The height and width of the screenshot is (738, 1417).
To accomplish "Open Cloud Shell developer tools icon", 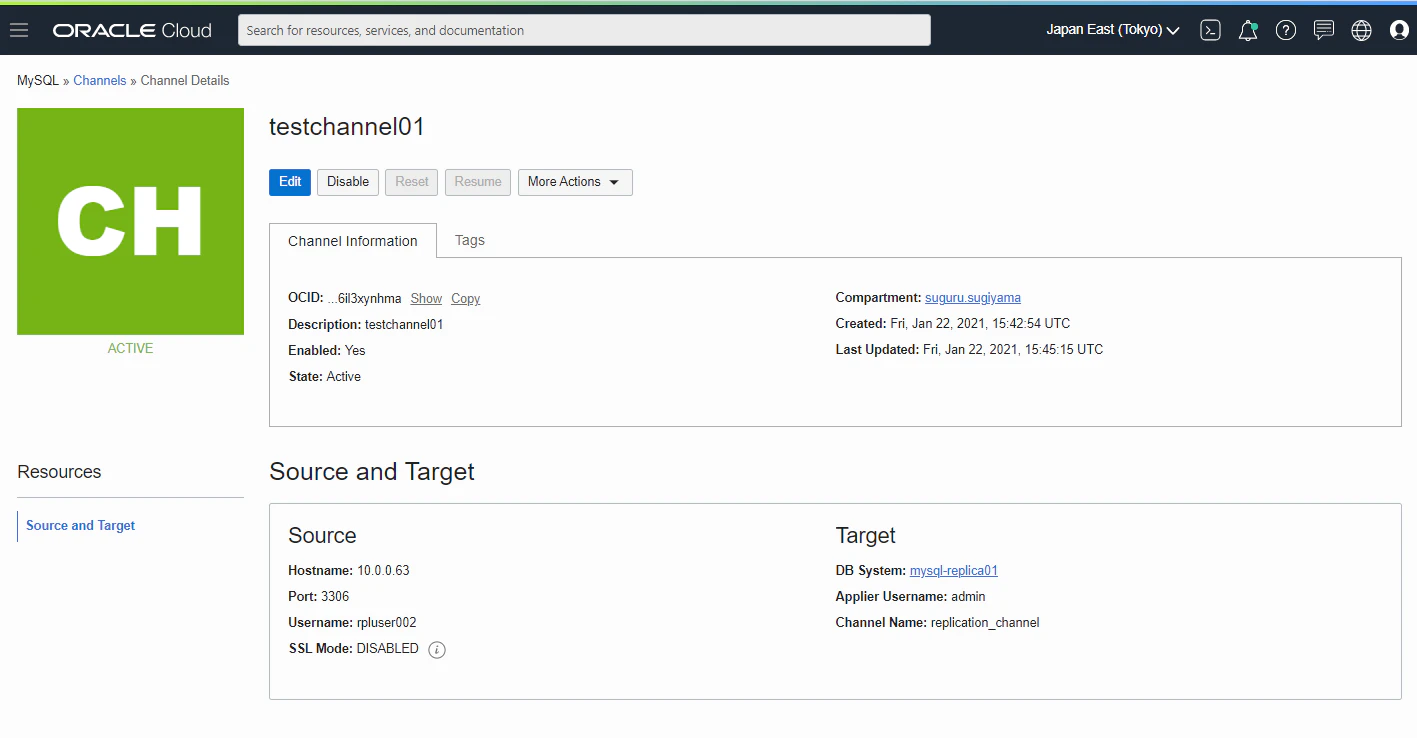I will (1210, 30).
